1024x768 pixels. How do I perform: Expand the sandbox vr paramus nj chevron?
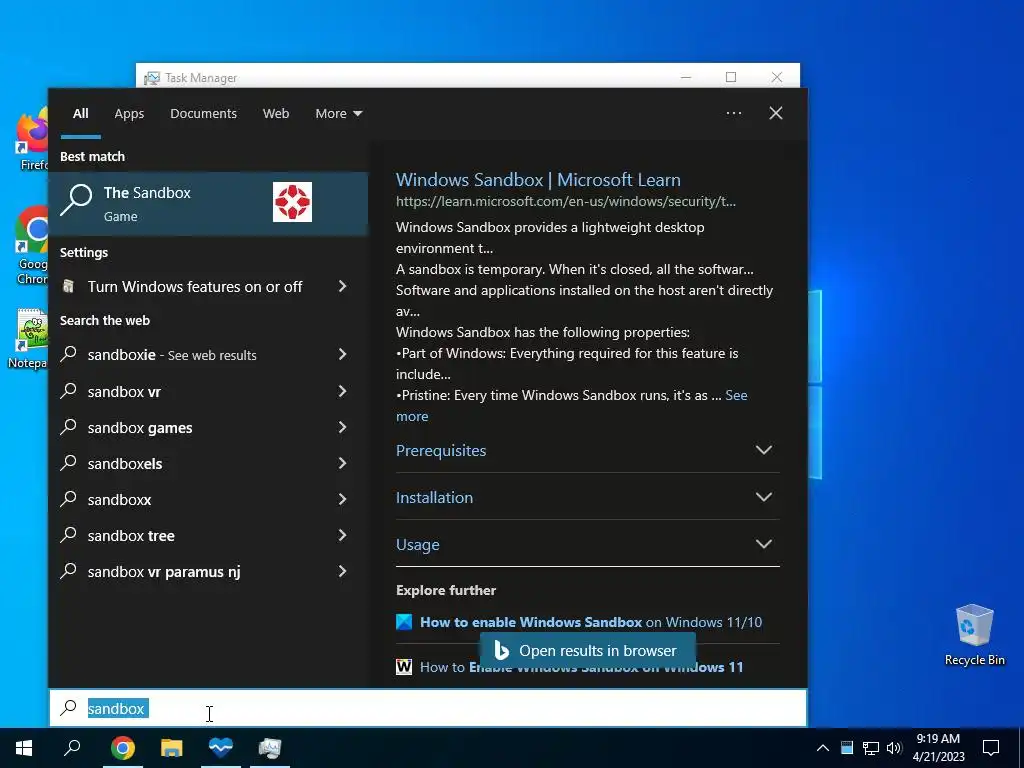(342, 571)
